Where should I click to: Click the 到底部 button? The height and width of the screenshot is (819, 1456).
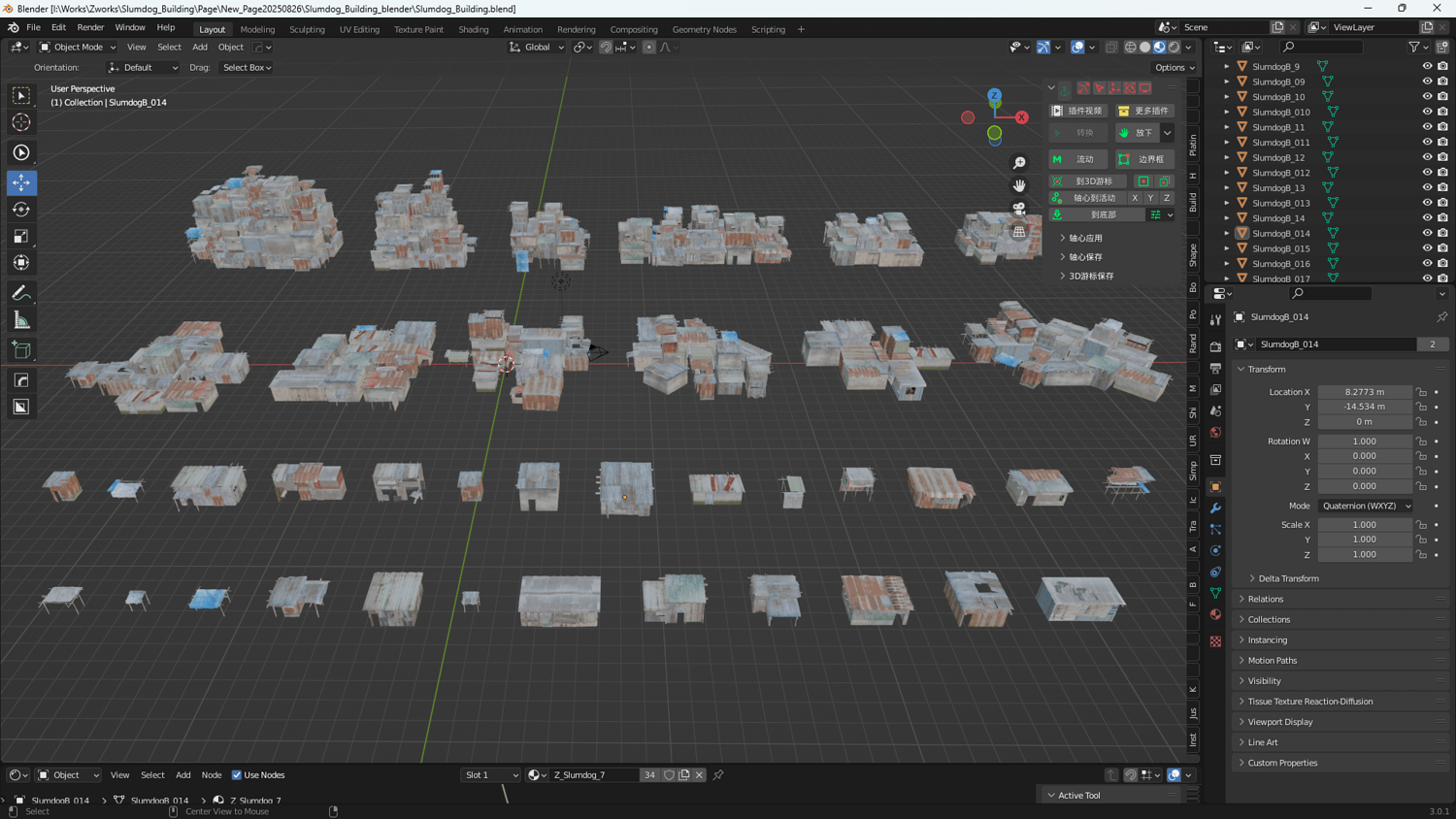[x=1096, y=214]
